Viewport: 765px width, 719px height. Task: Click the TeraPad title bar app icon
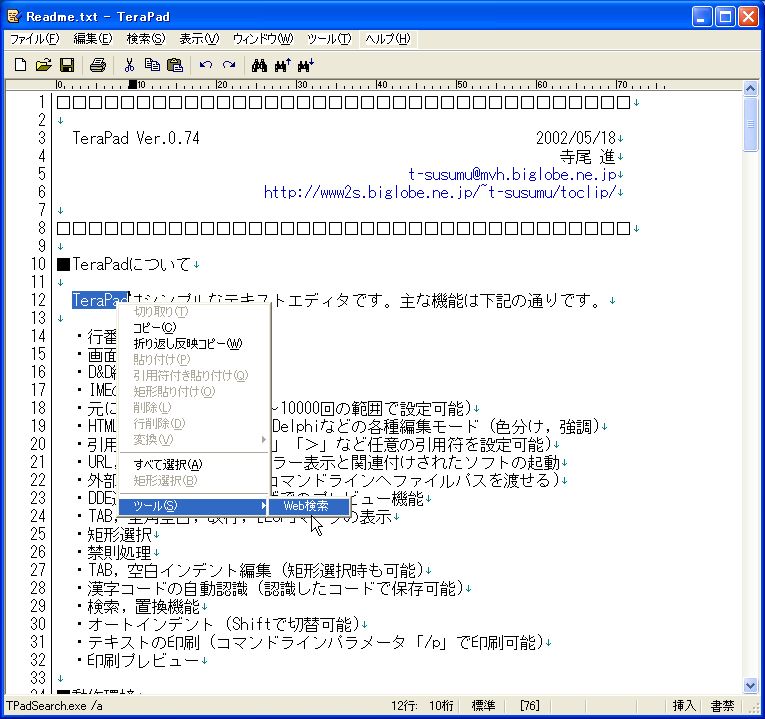13,16
